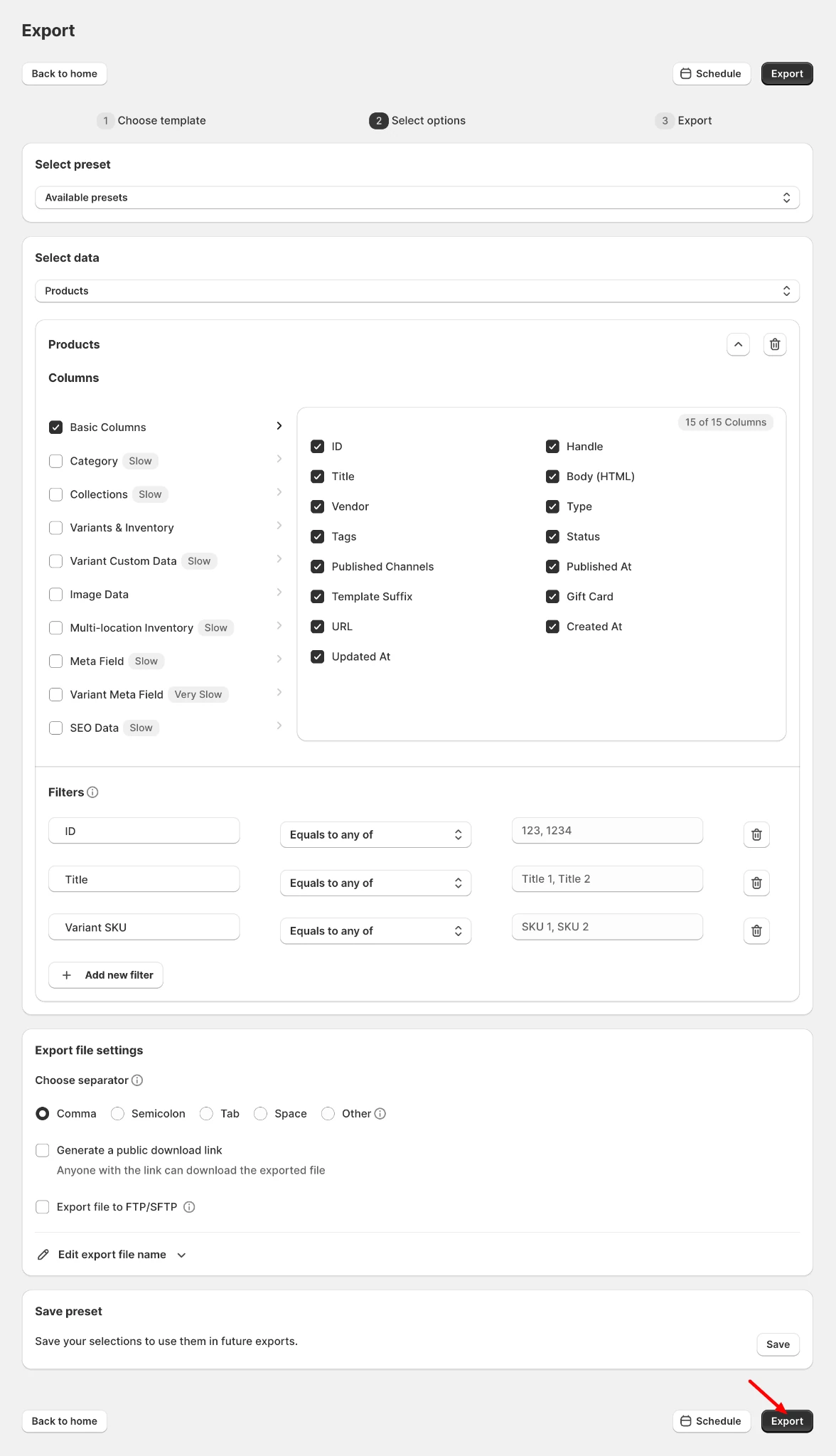Collapse the Products section with chevron-up button

click(x=738, y=344)
